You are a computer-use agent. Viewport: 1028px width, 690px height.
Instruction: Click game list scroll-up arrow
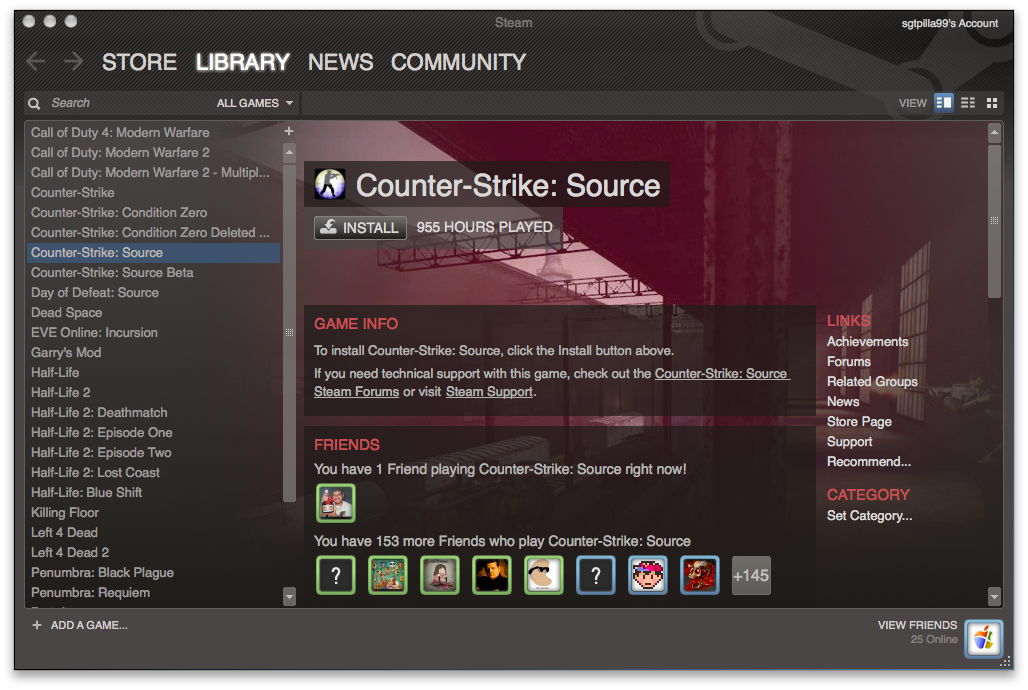pyautogui.click(x=289, y=153)
